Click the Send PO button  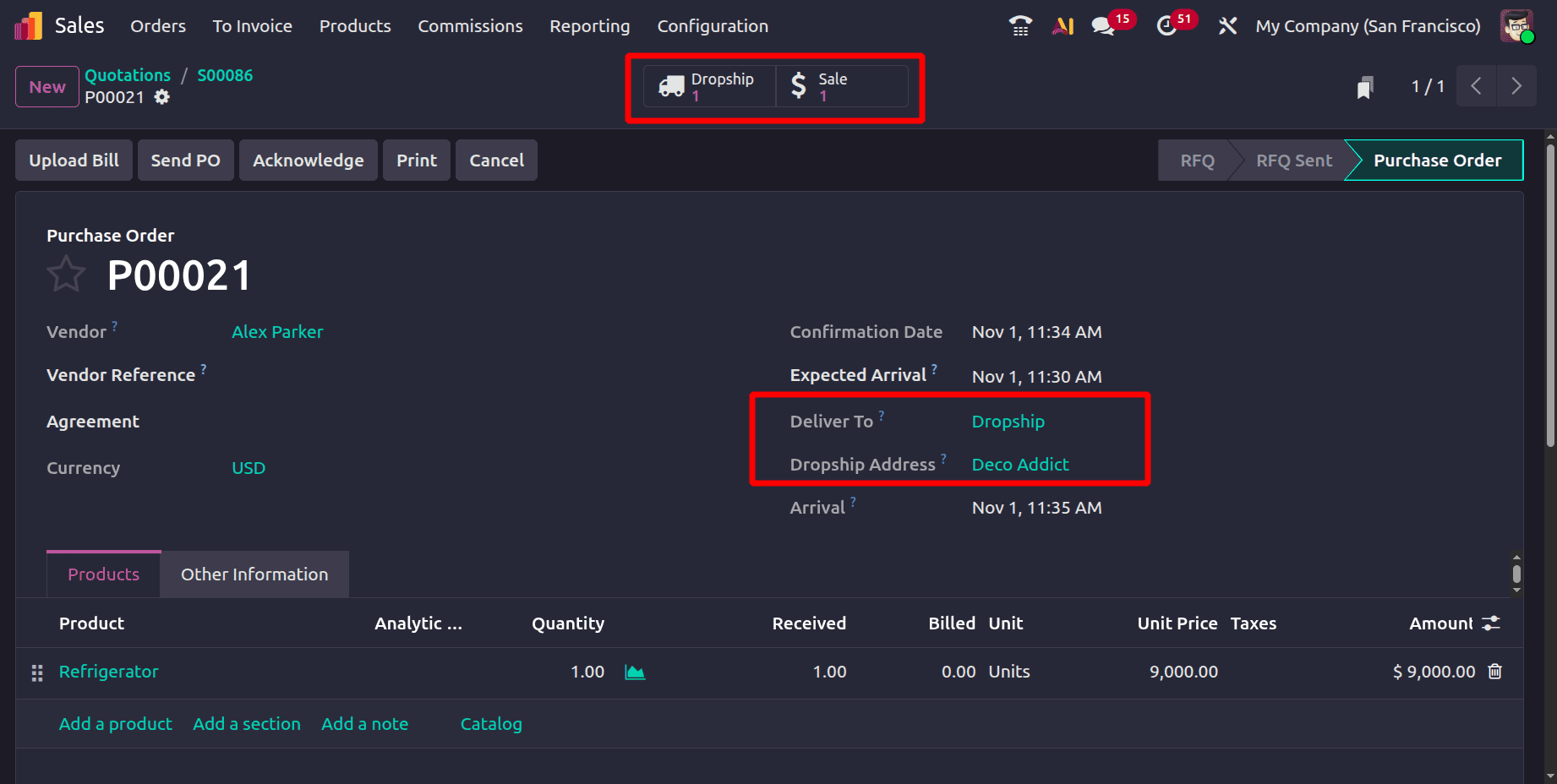point(185,160)
